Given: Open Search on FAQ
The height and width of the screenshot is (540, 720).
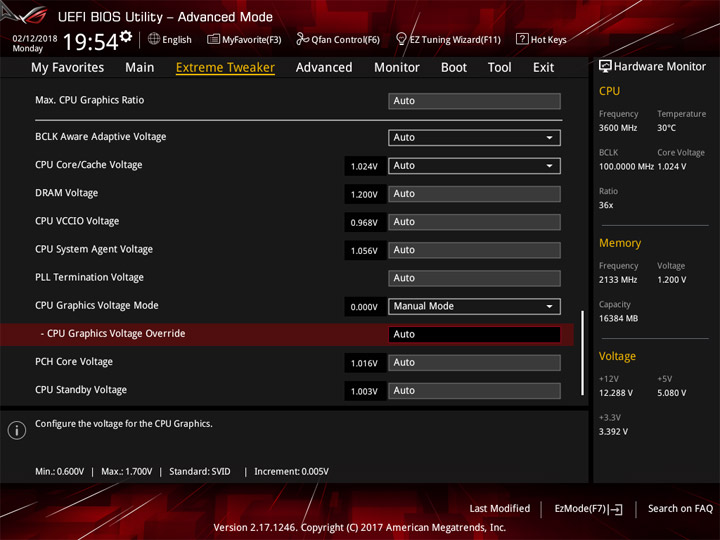Looking at the screenshot, I should [680, 509].
